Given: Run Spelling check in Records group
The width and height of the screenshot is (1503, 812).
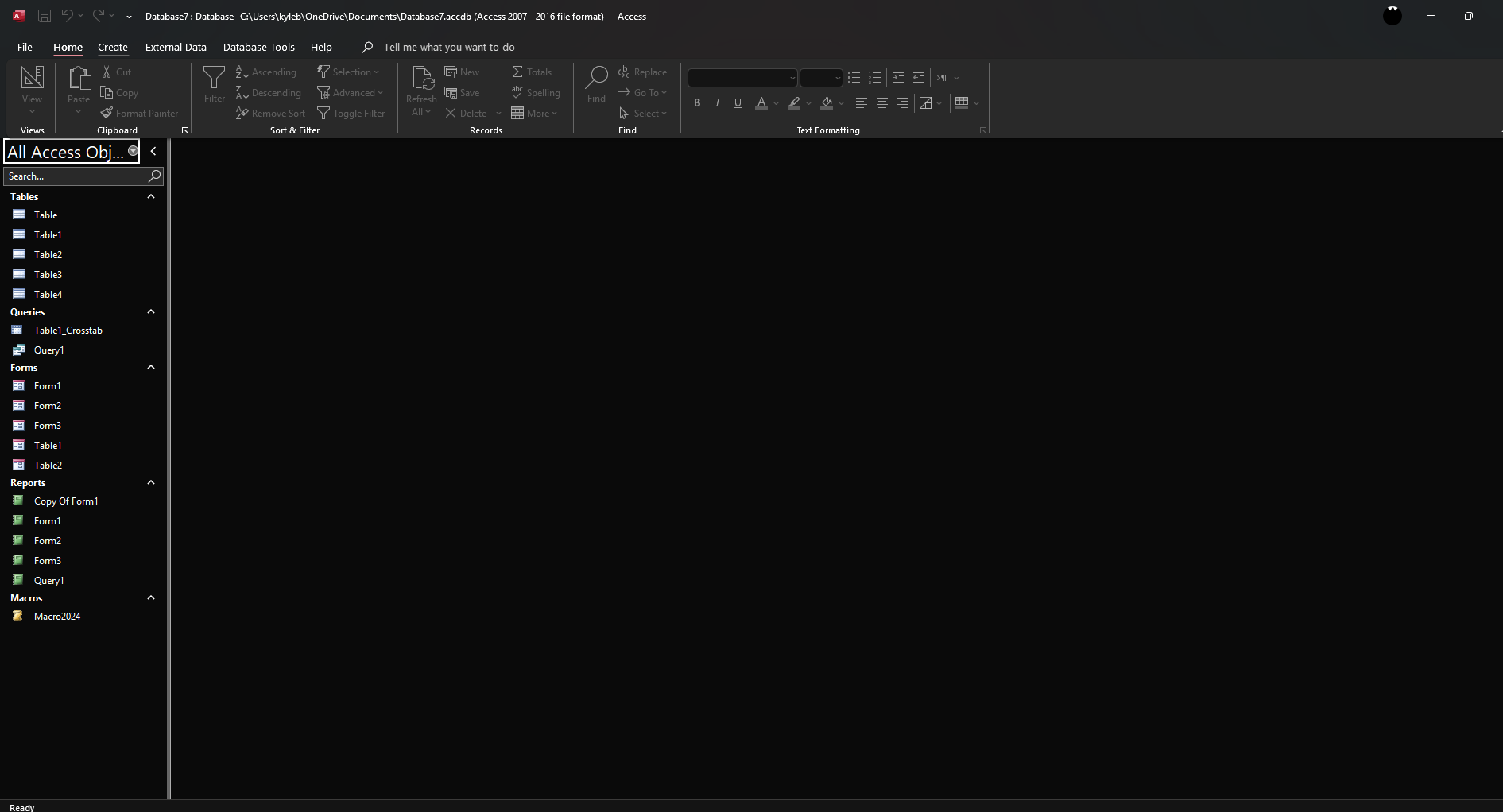Looking at the screenshot, I should click(536, 93).
